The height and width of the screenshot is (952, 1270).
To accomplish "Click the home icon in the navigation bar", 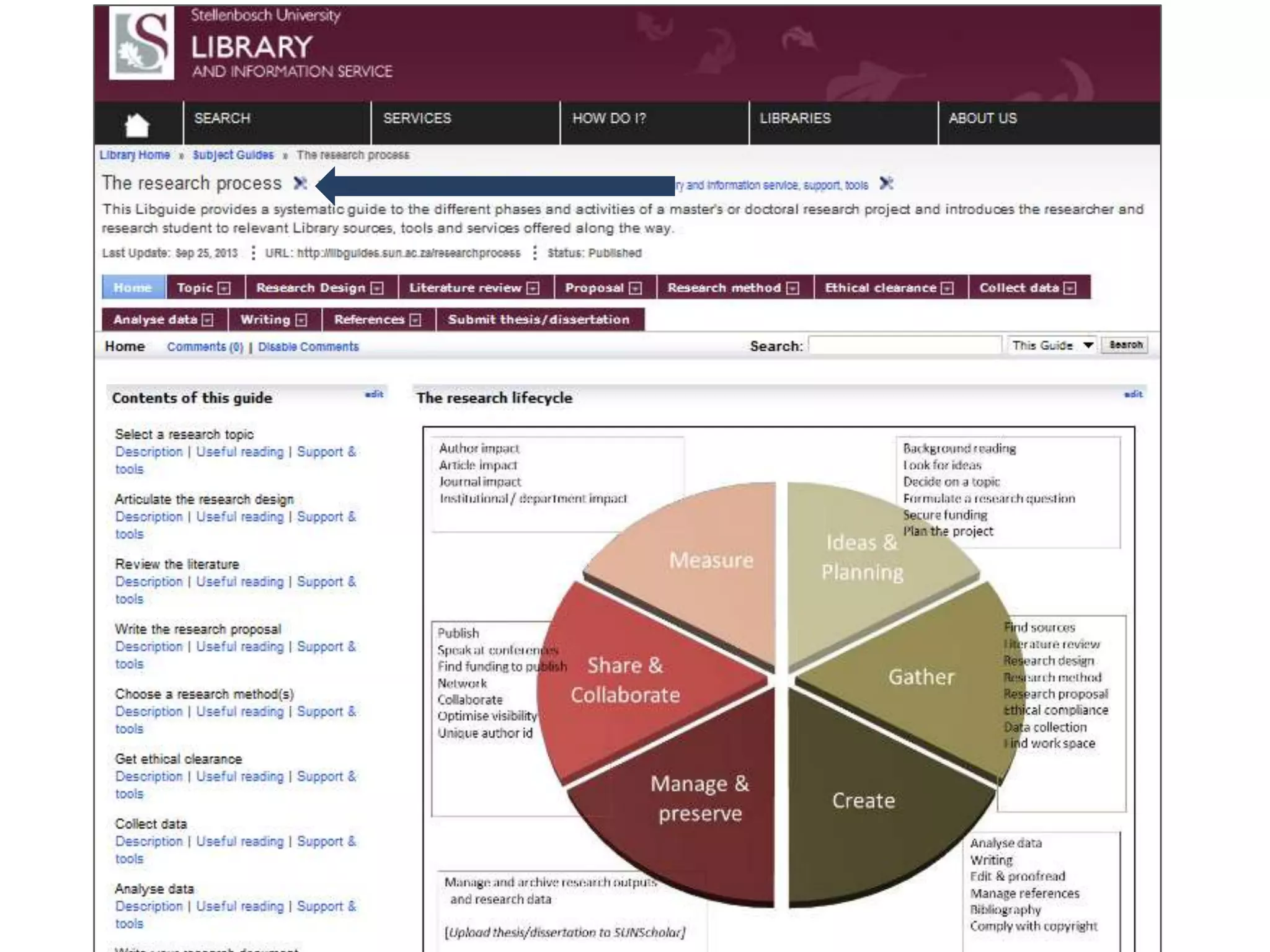I will [x=137, y=125].
